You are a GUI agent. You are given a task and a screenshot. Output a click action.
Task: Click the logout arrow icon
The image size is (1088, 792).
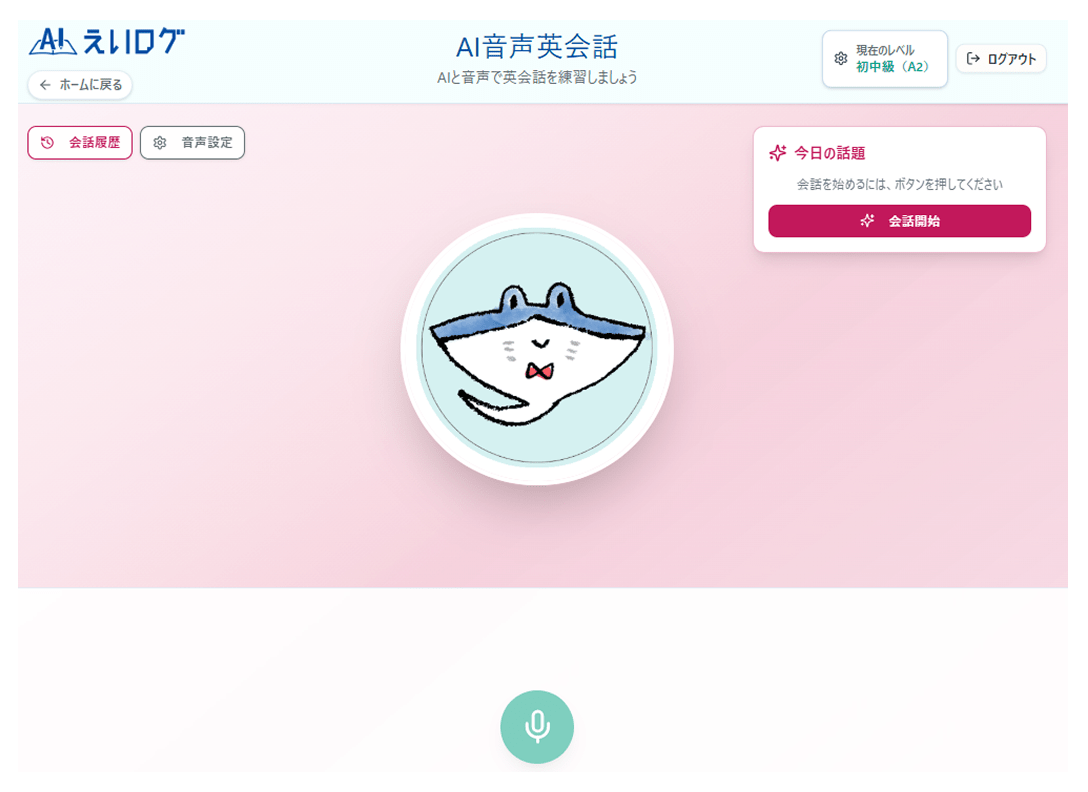click(973, 58)
